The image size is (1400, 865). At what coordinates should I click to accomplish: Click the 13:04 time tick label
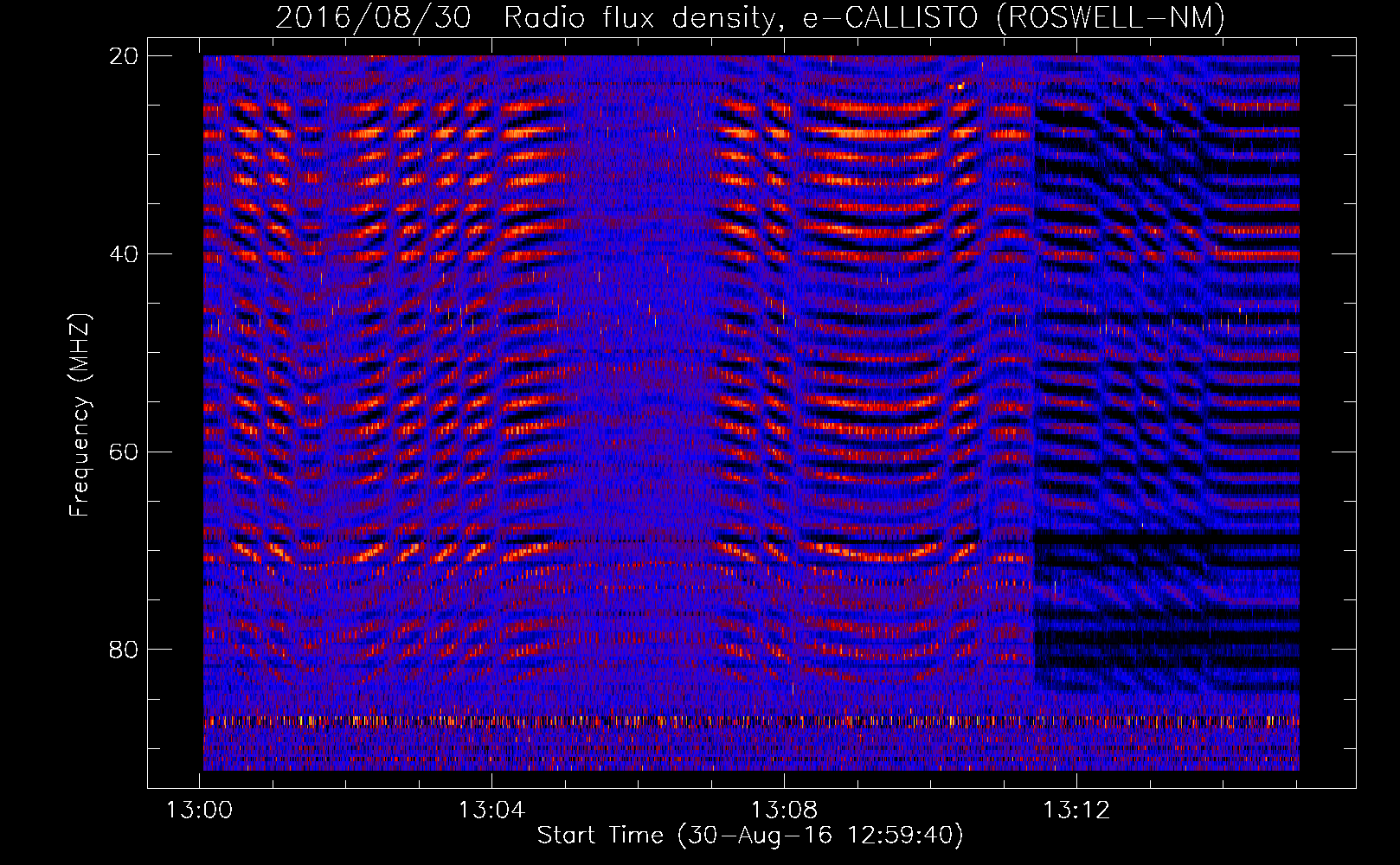click(x=491, y=811)
